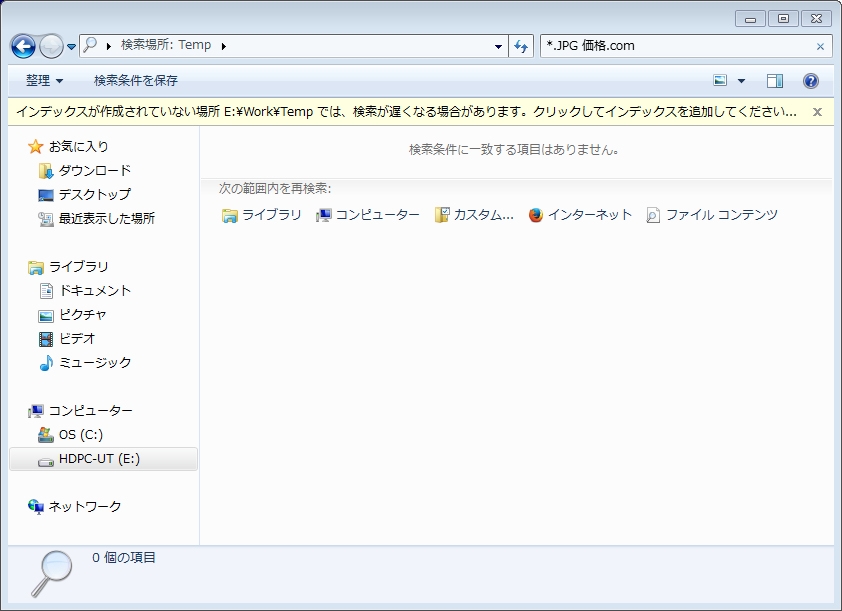This screenshot has height=611, width=842.
Task: Click the file search icon beside ファイル コンテンツ
Action: pyautogui.click(x=653, y=215)
